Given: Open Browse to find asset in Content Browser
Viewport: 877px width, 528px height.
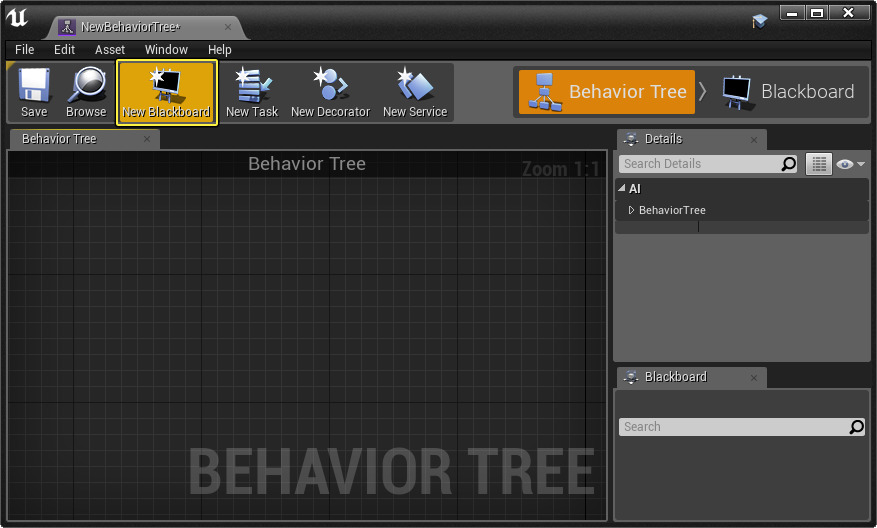Looking at the screenshot, I should [86, 92].
